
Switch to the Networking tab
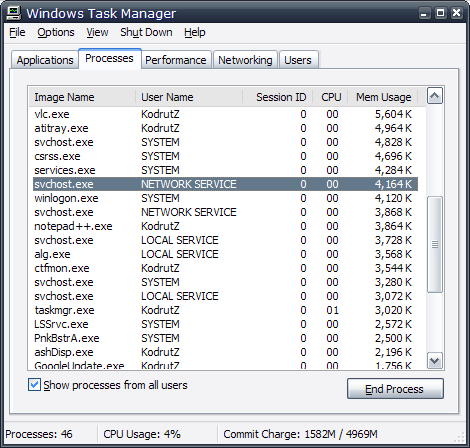point(245,60)
